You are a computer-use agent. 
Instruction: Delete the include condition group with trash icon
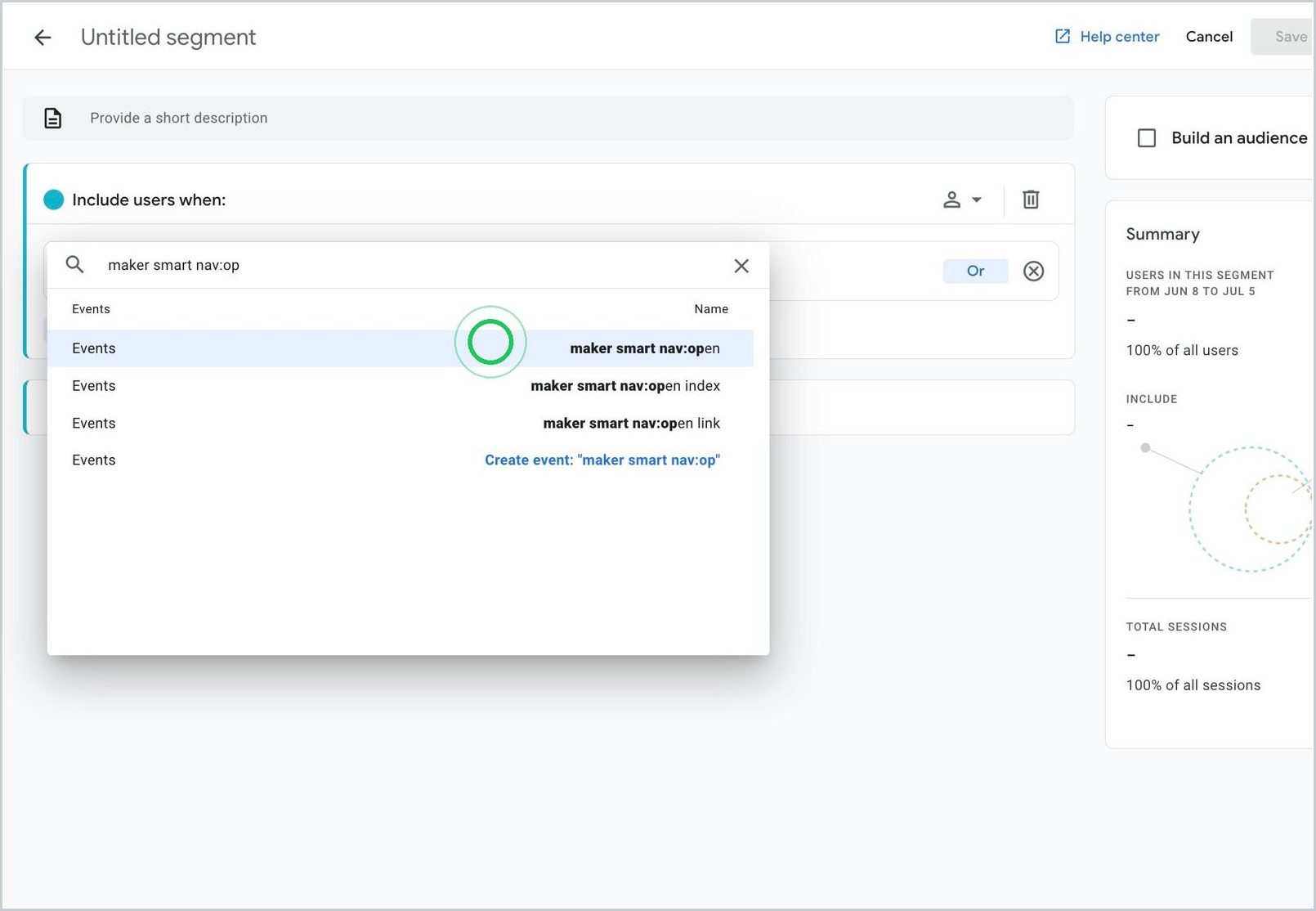coord(1031,200)
